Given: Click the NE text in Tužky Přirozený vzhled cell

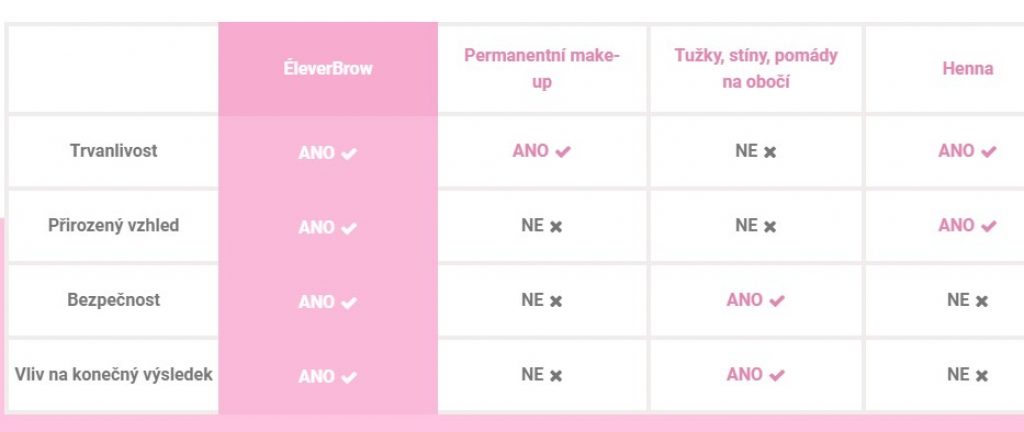Looking at the screenshot, I should [x=746, y=226].
